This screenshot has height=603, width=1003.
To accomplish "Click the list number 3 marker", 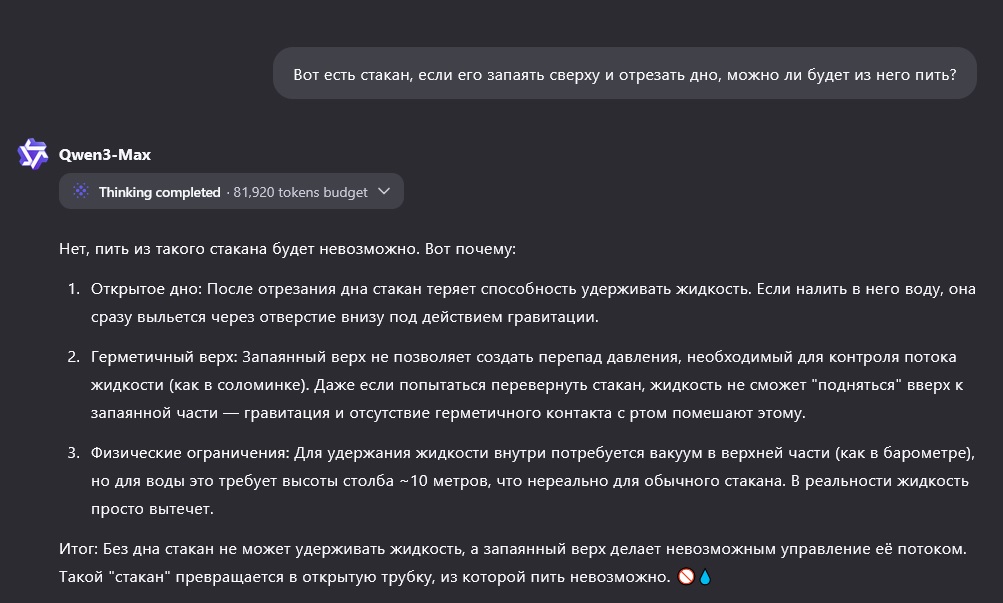I will (x=73, y=453).
